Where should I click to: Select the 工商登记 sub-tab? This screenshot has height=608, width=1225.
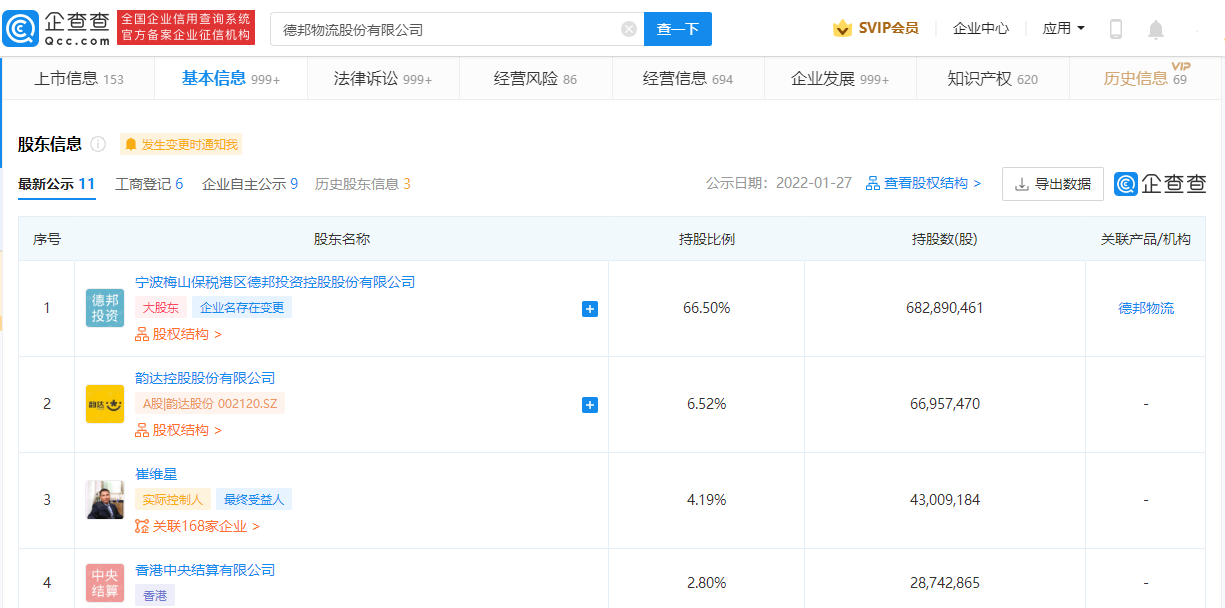[x=149, y=184]
